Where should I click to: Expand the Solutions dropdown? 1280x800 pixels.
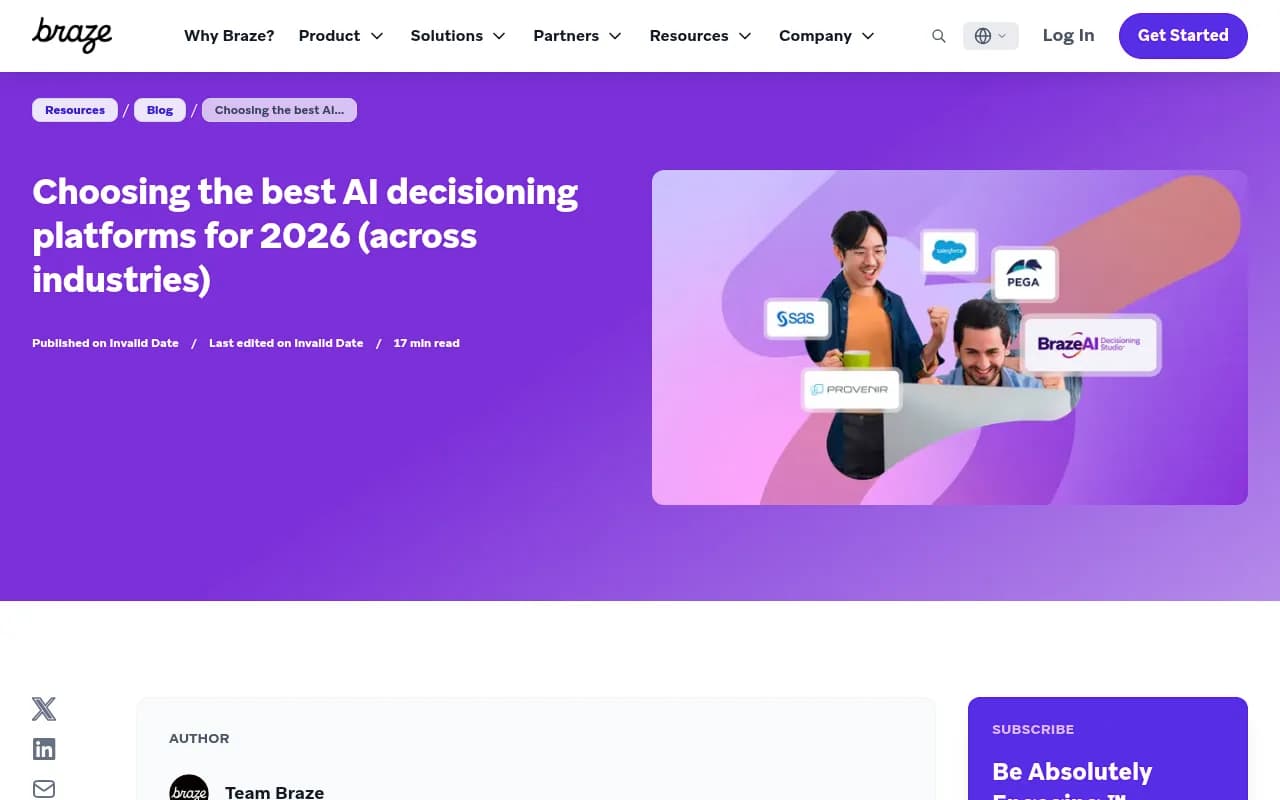tap(458, 36)
